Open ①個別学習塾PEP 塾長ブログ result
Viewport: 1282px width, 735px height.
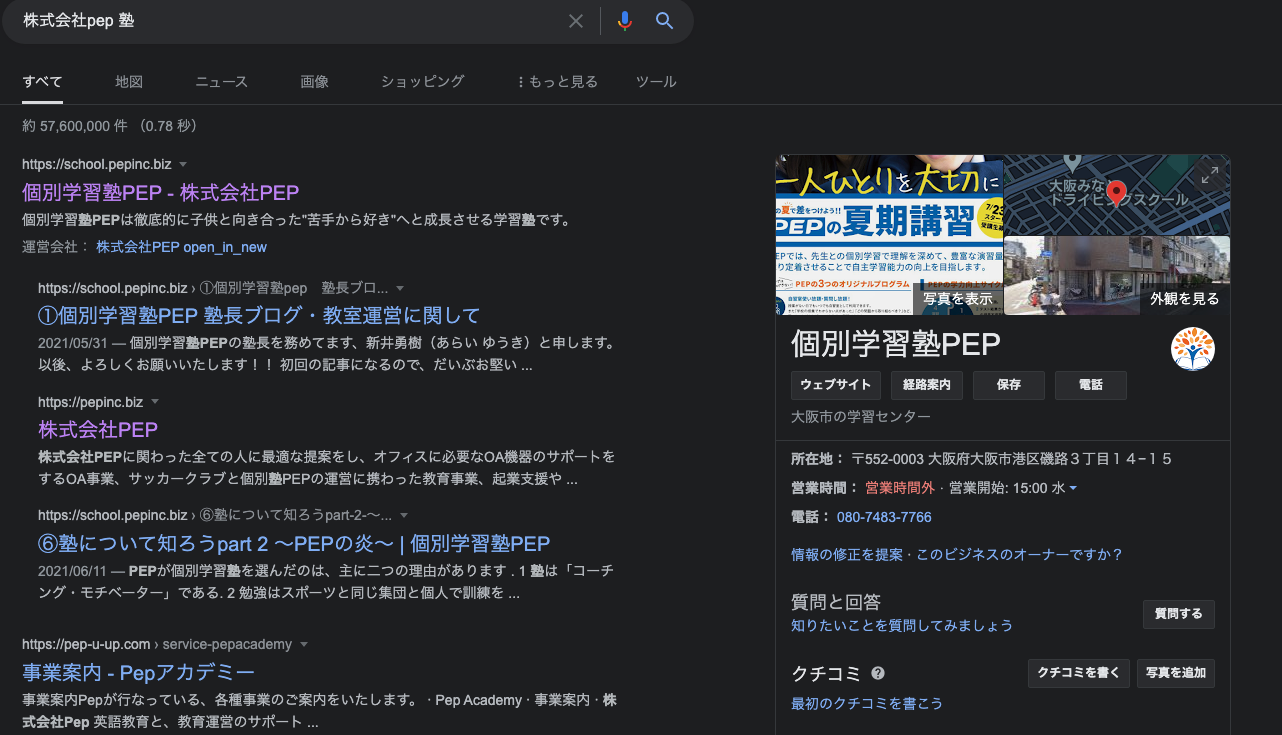tap(259, 316)
